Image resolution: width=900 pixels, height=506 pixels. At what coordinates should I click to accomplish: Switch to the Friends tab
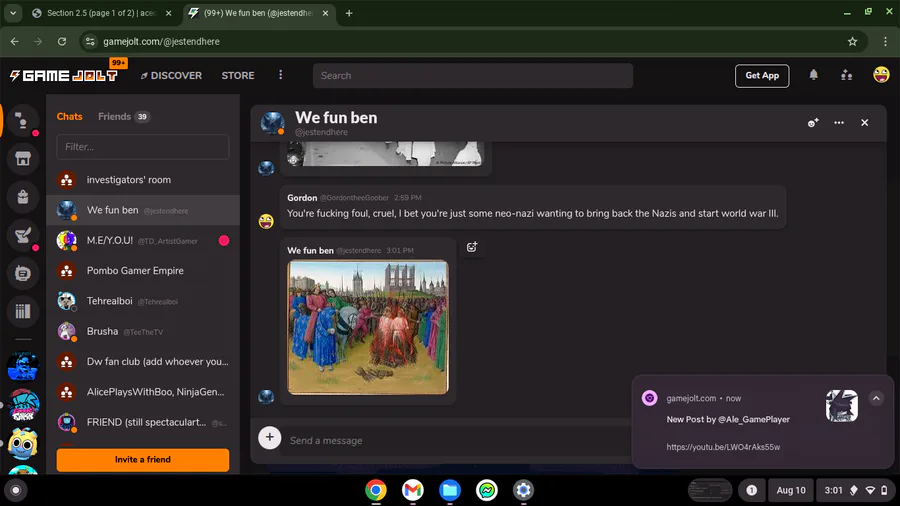tap(123, 116)
